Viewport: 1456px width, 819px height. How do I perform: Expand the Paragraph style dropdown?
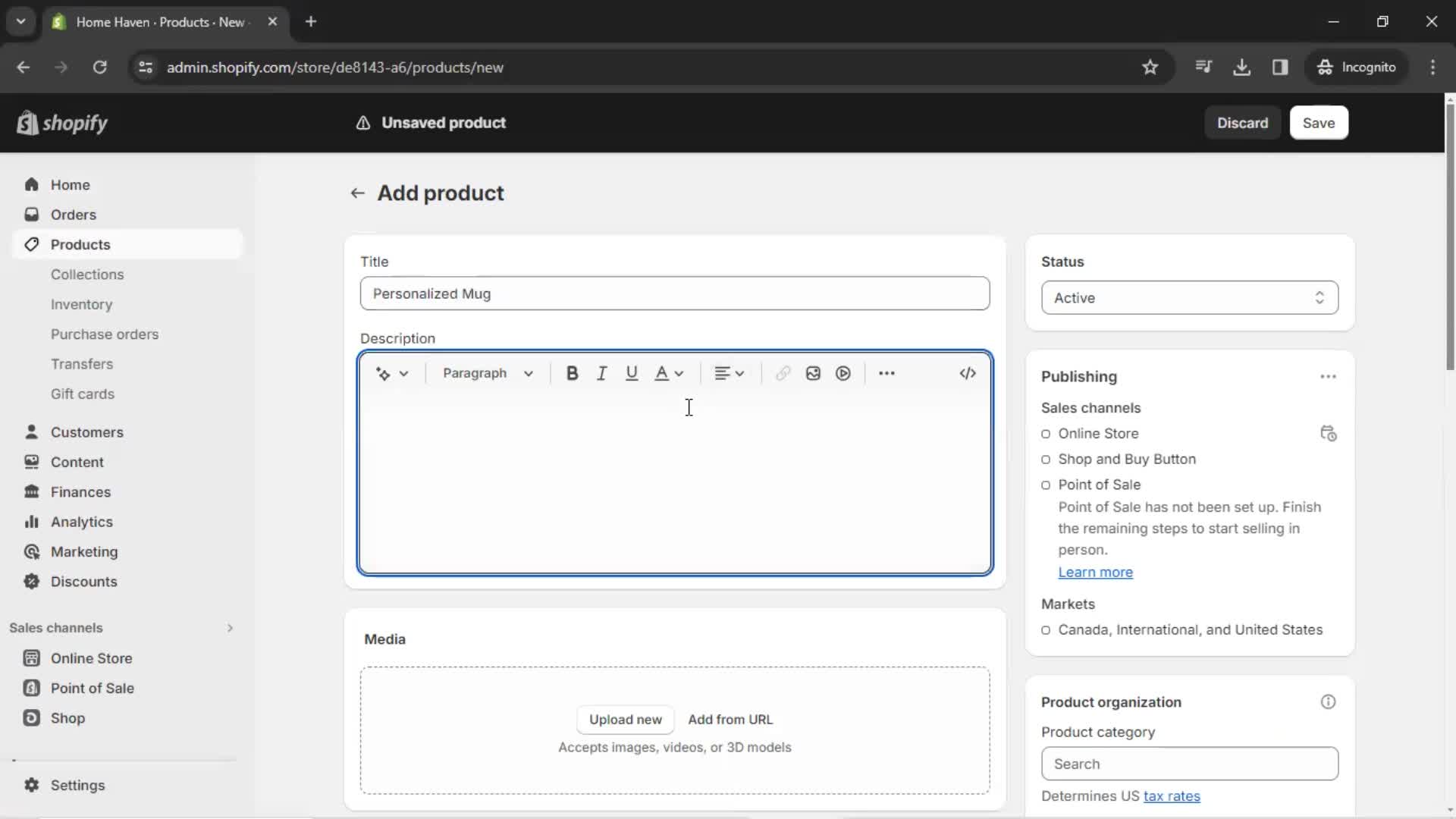pos(487,372)
